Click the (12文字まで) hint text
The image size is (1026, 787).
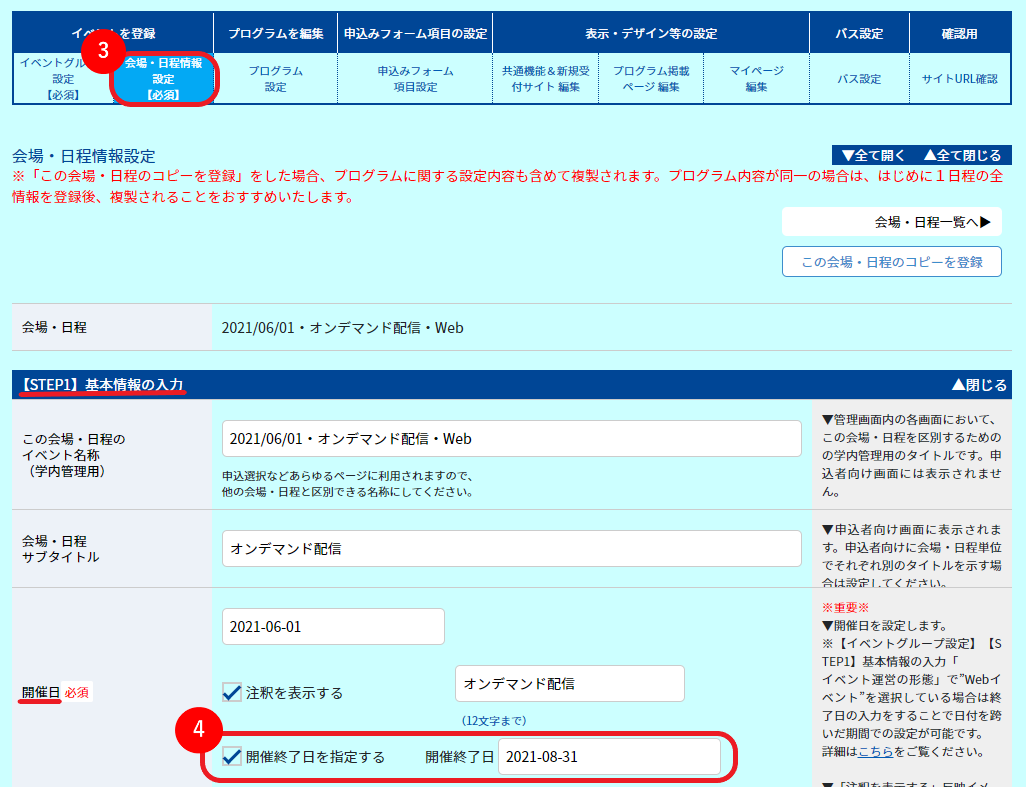[x=494, y=720]
